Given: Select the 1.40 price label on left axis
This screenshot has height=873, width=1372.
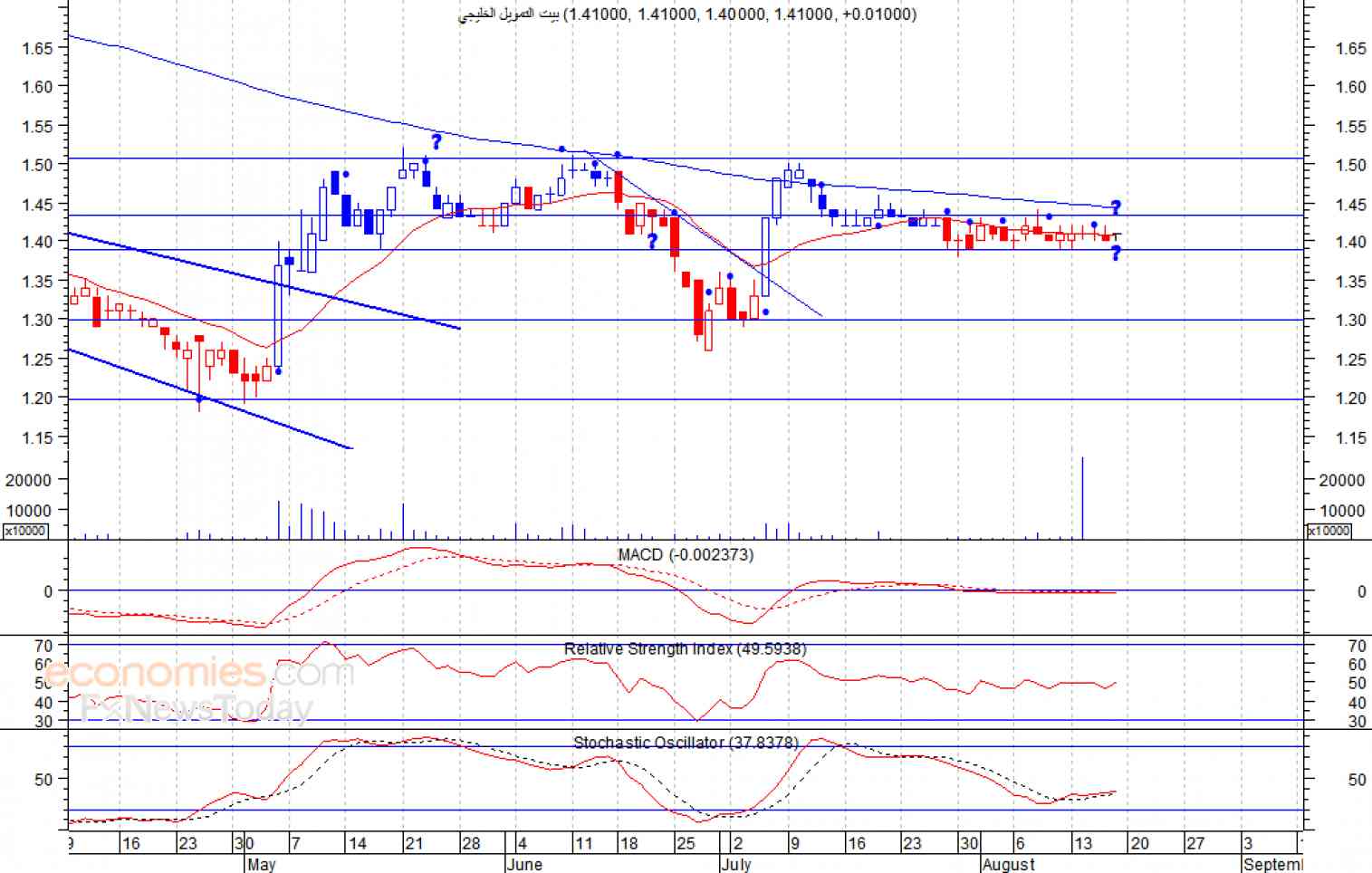Looking at the screenshot, I should pyautogui.click(x=37, y=242).
